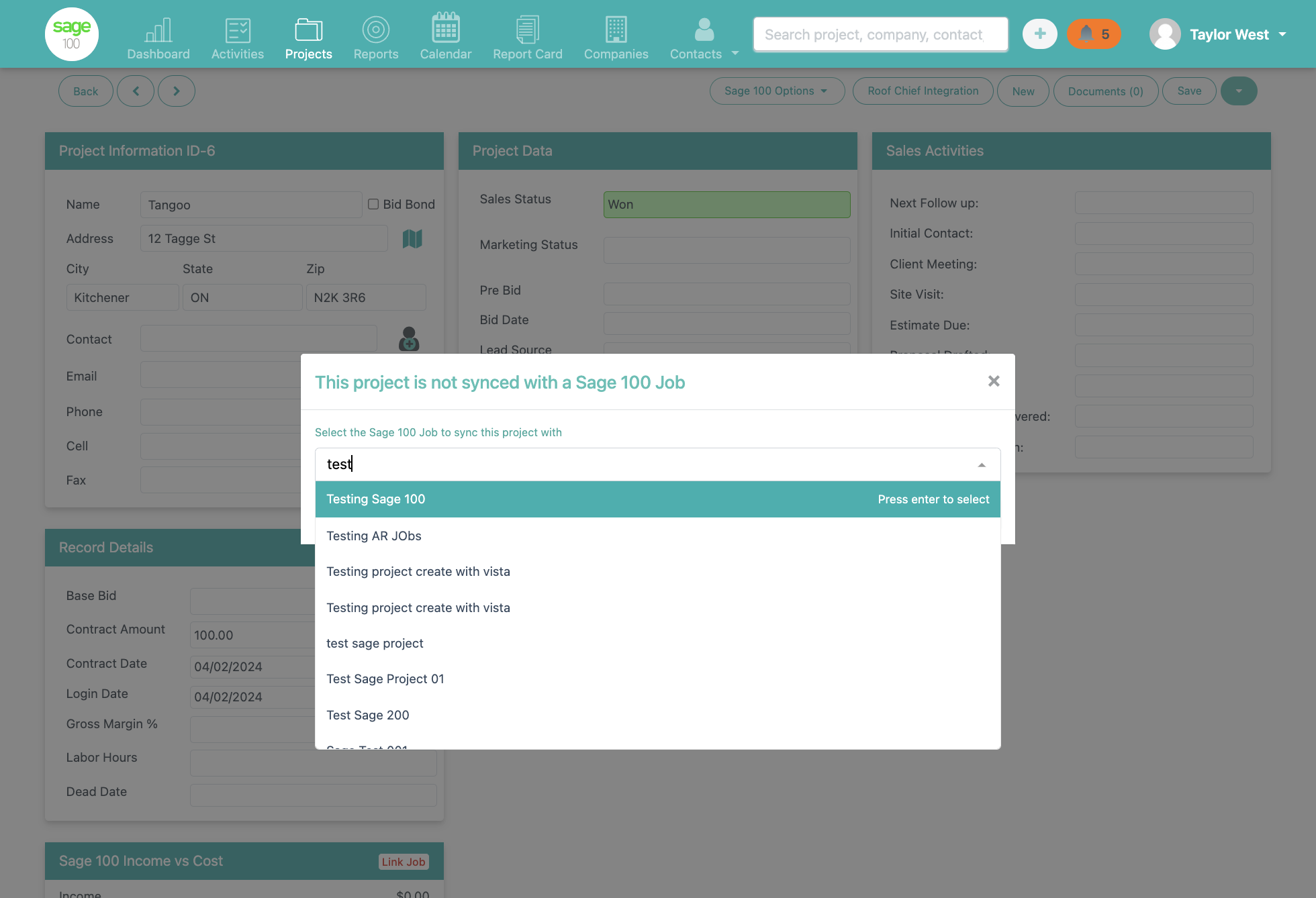The width and height of the screenshot is (1316, 898).
Task: Expand Contacts menu caret
Action: click(735, 54)
